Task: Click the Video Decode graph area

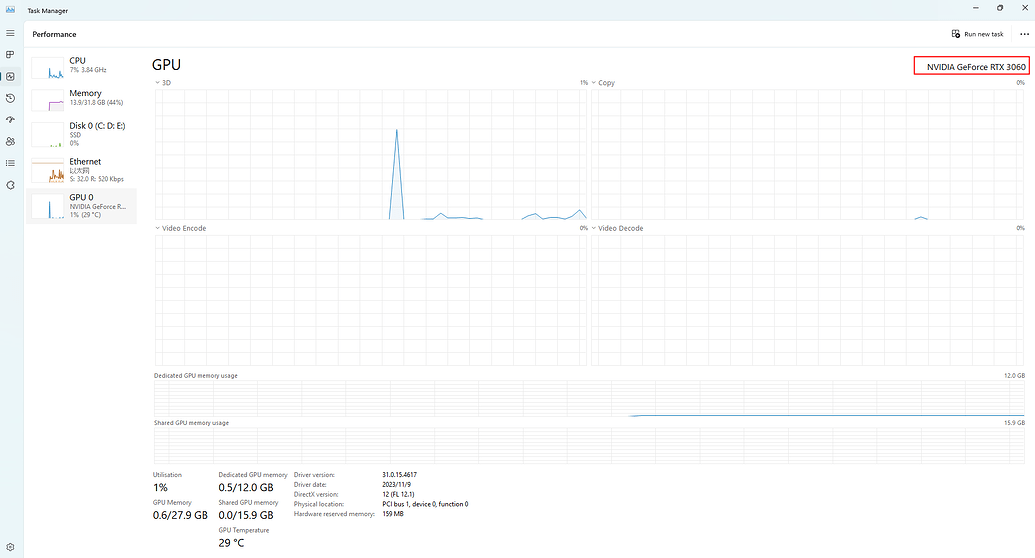Action: point(807,300)
